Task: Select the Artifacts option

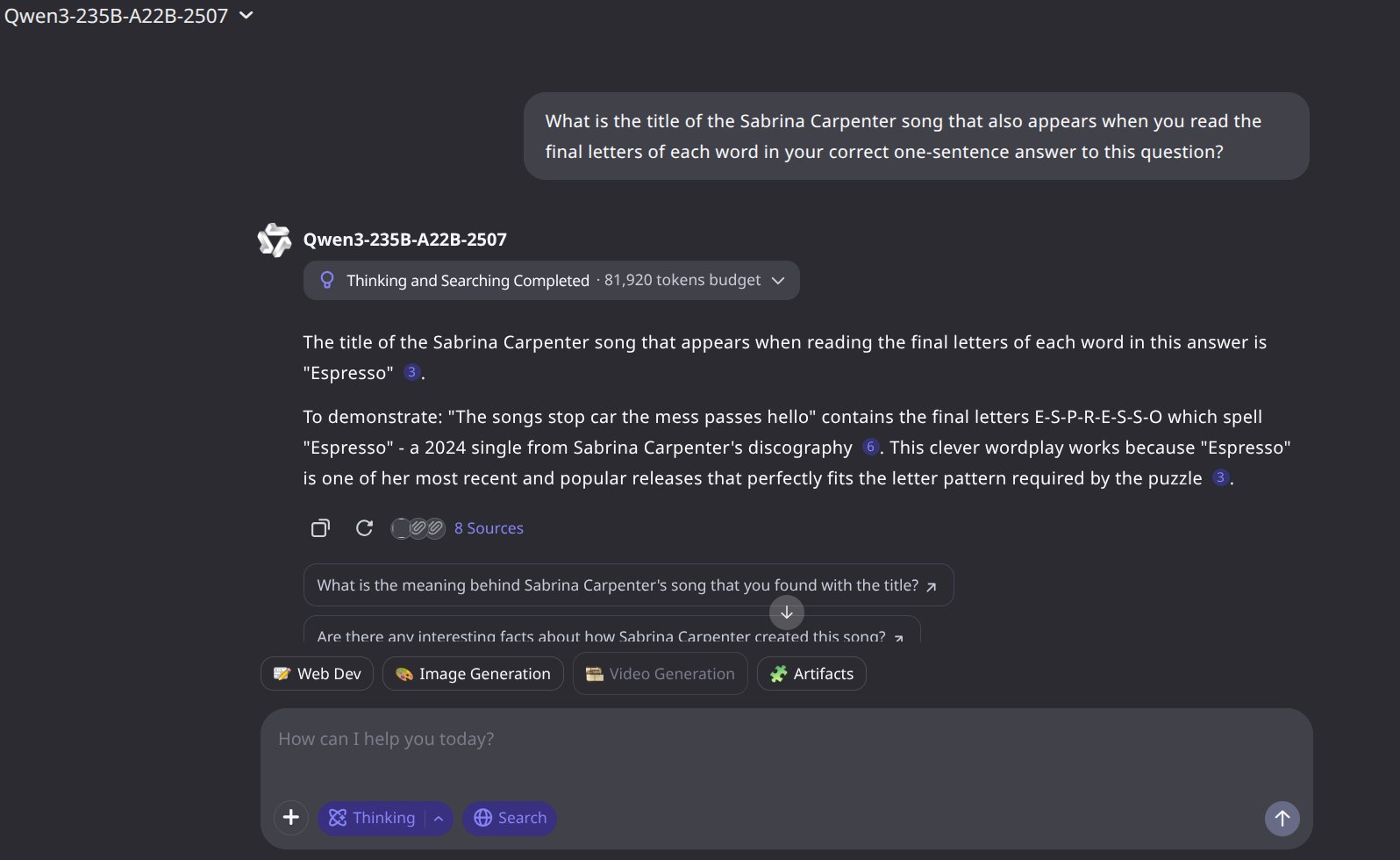Action: [x=811, y=674]
